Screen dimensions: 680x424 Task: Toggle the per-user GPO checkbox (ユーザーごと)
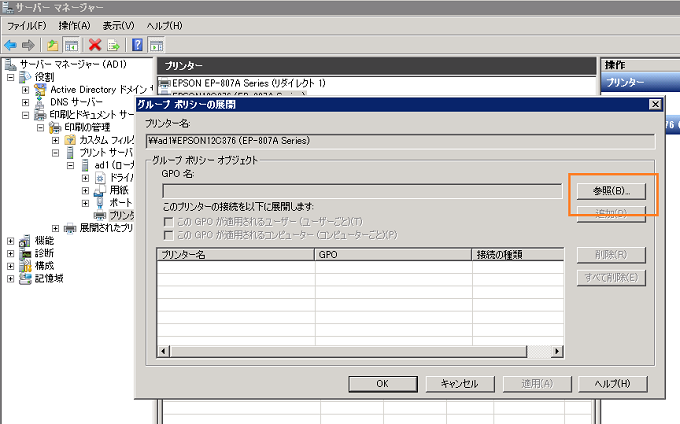[x=168, y=220]
